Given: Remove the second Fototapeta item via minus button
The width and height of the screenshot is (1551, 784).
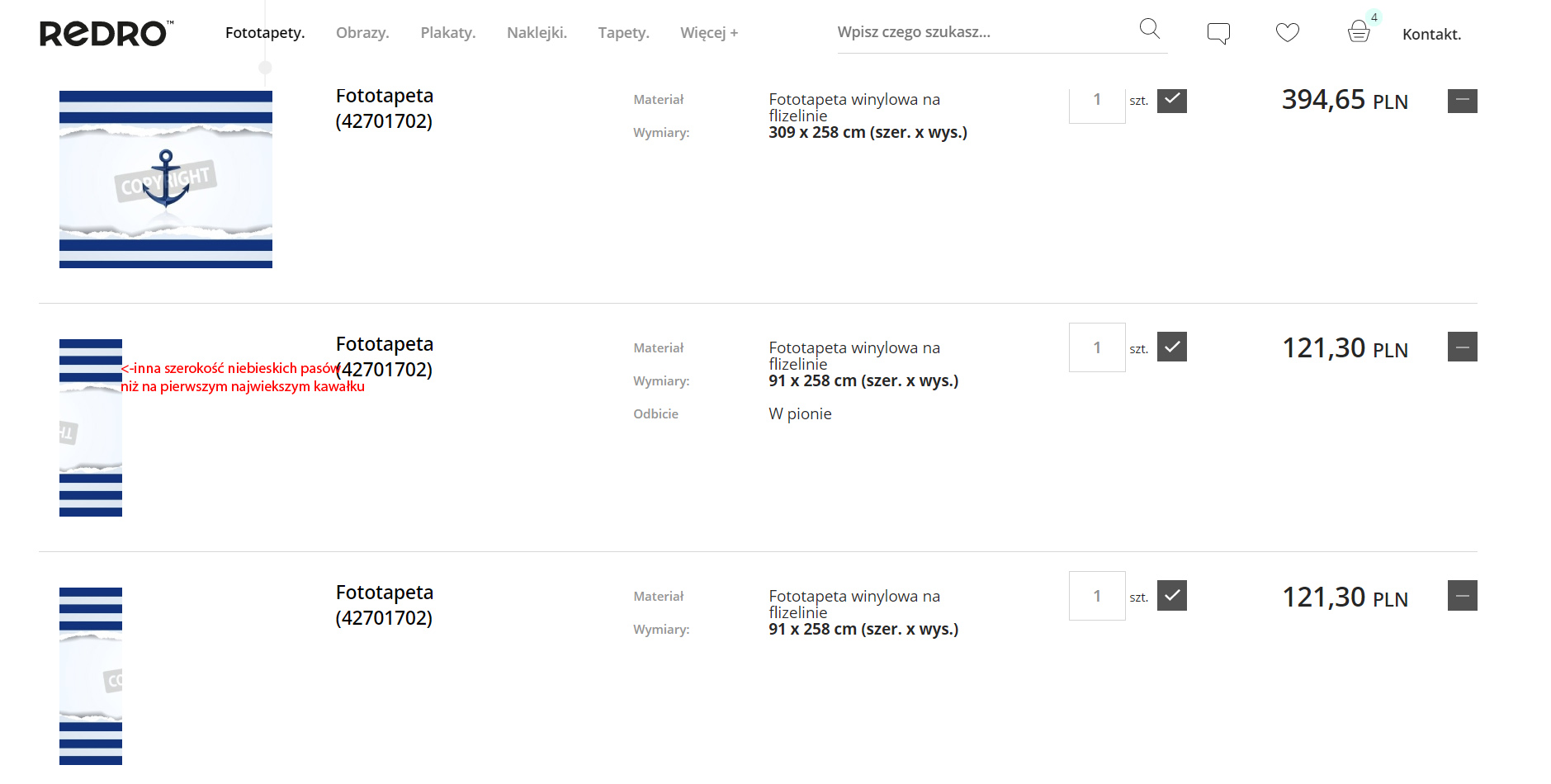Looking at the screenshot, I should (x=1462, y=347).
